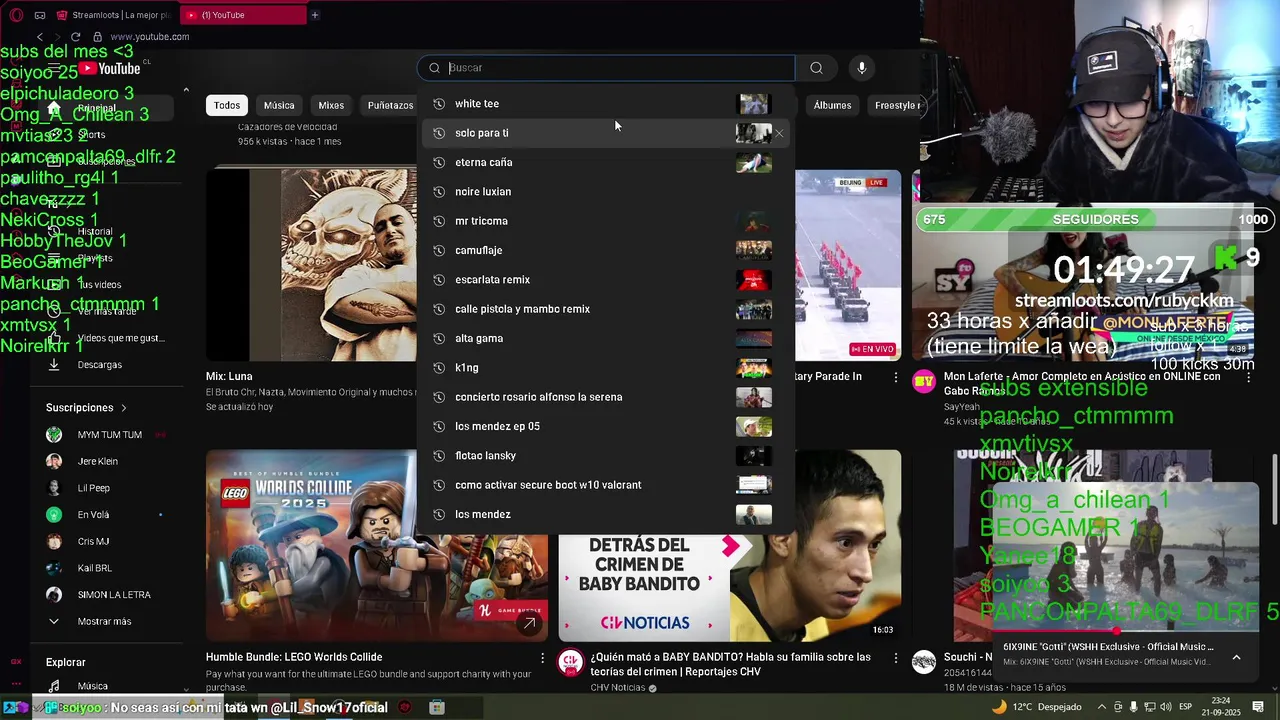Start voice search with microphone

[862, 68]
